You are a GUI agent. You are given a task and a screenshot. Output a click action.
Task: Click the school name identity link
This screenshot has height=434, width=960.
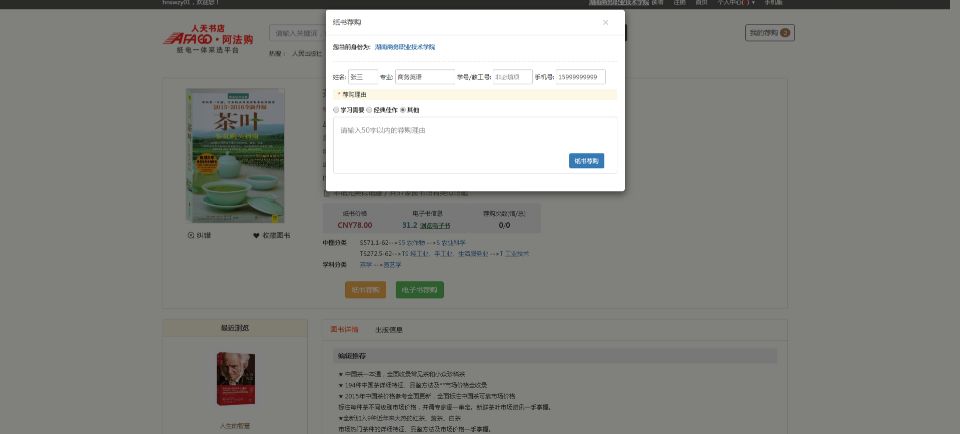point(405,47)
